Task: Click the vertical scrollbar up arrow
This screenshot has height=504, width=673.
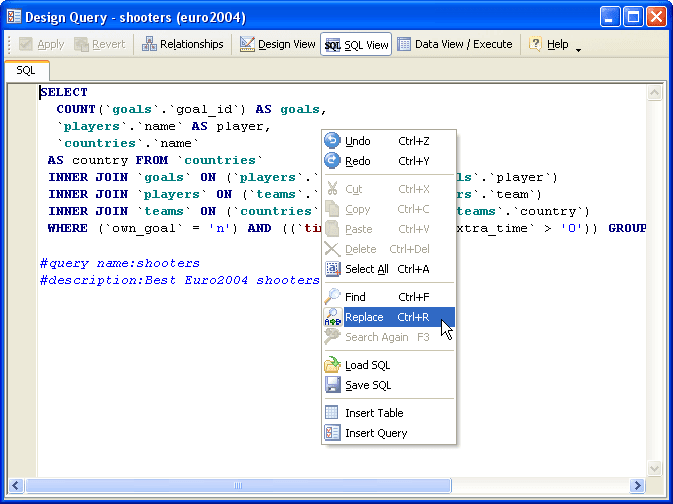Action: point(655,93)
